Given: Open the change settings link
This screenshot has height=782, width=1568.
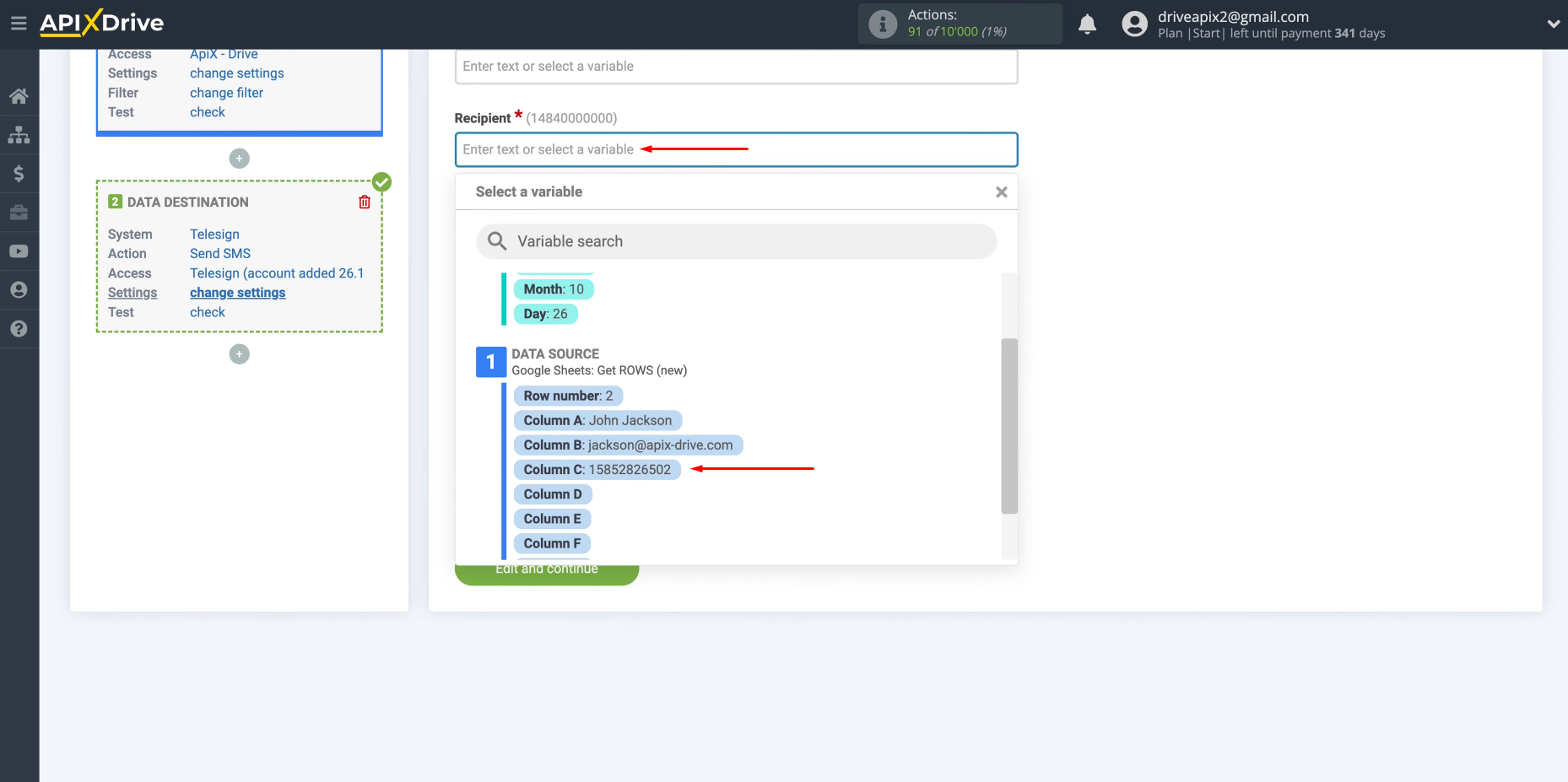Looking at the screenshot, I should (237, 292).
